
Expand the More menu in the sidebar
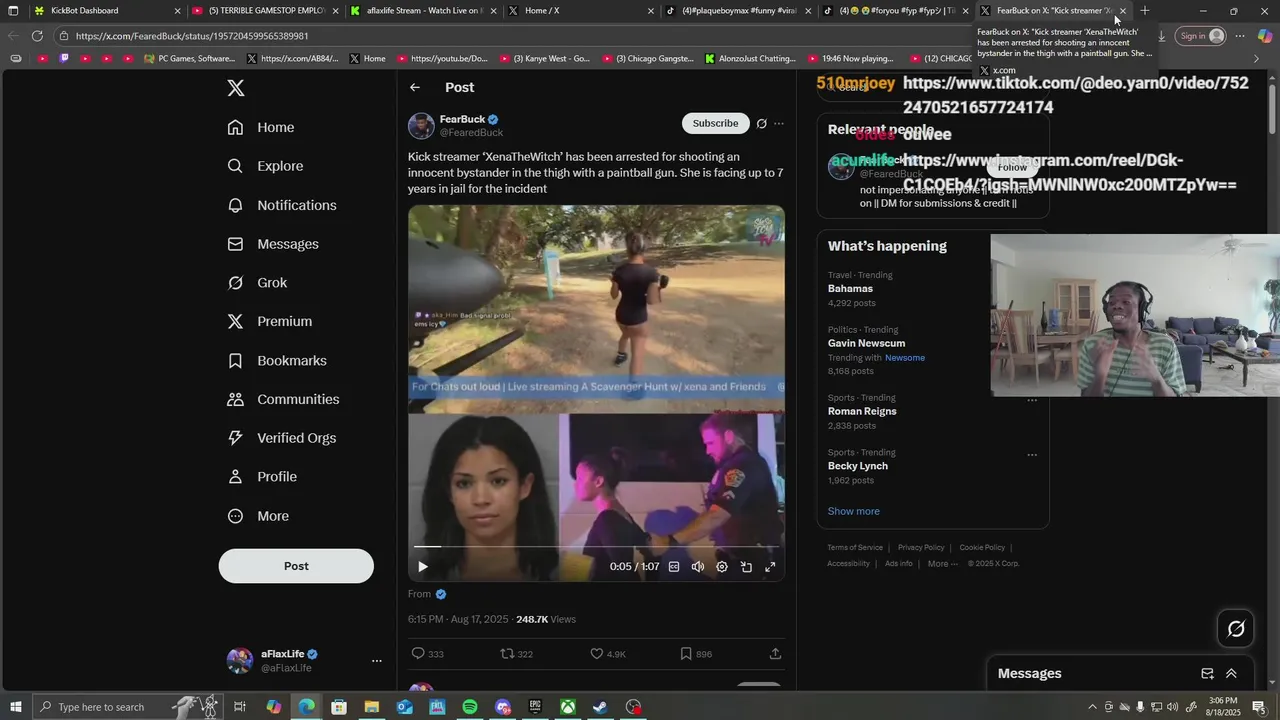[x=258, y=516]
